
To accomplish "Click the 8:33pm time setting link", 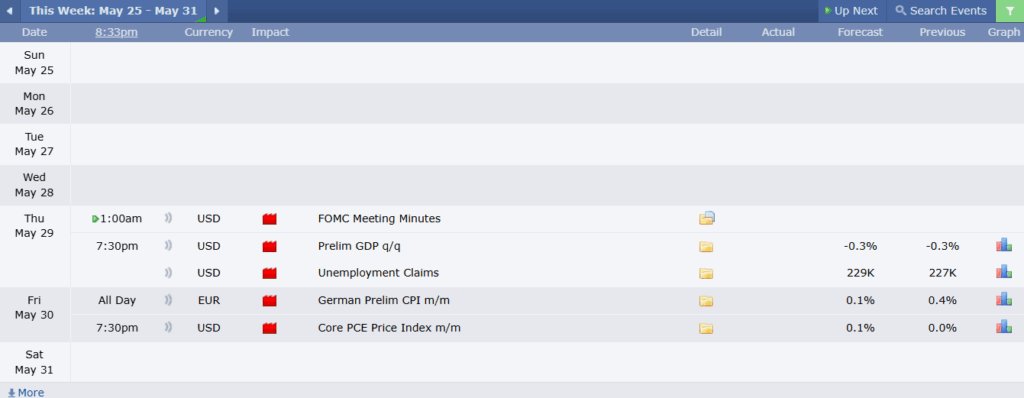I will tap(116, 32).
